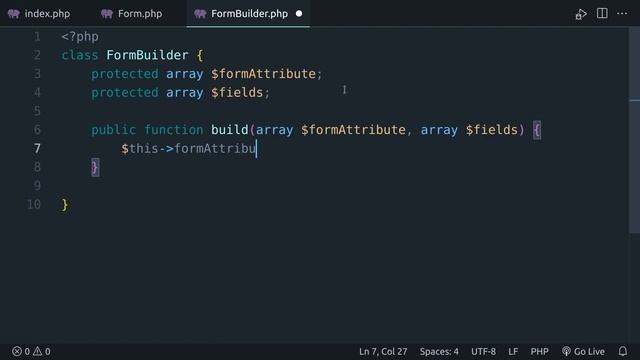
Task: Click the class closing brace on line 10
Action: pyautogui.click(x=65, y=204)
